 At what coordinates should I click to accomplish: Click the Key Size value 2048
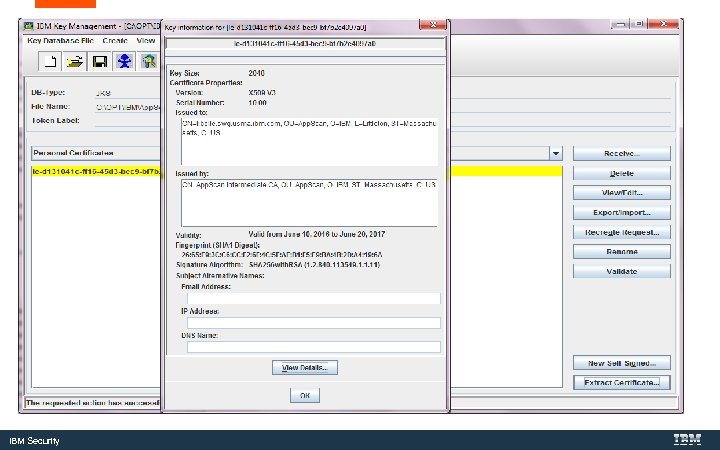(257, 73)
